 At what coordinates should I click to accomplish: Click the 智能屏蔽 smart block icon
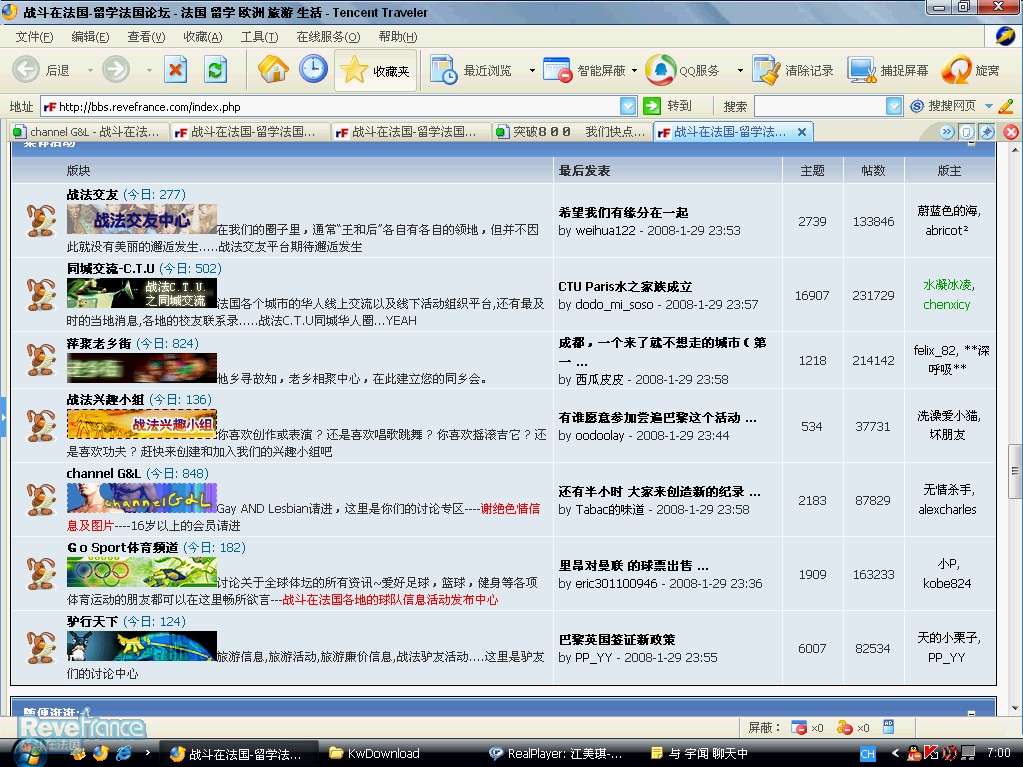(558, 70)
